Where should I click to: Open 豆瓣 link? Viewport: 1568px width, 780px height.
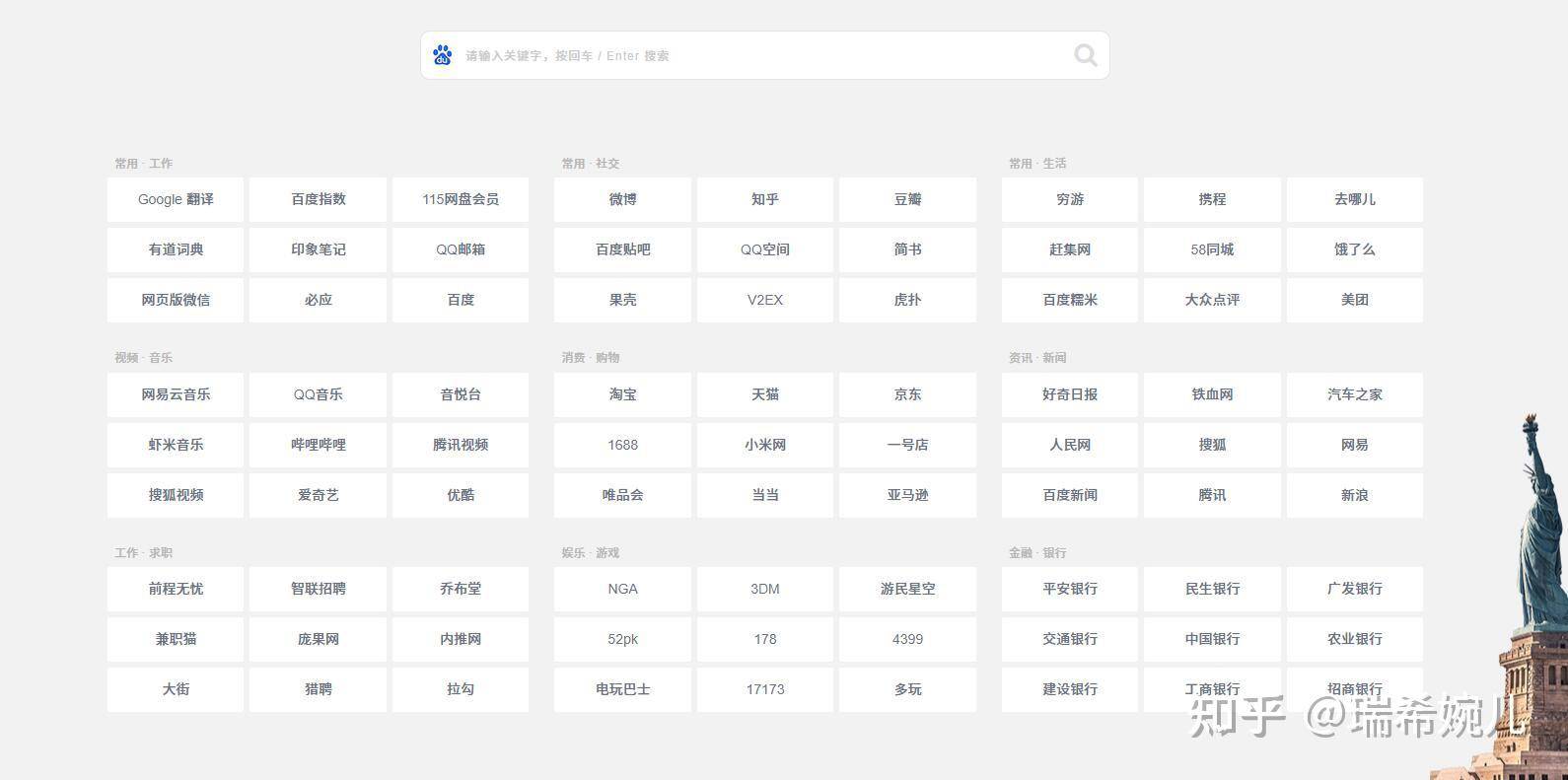coord(907,199)
